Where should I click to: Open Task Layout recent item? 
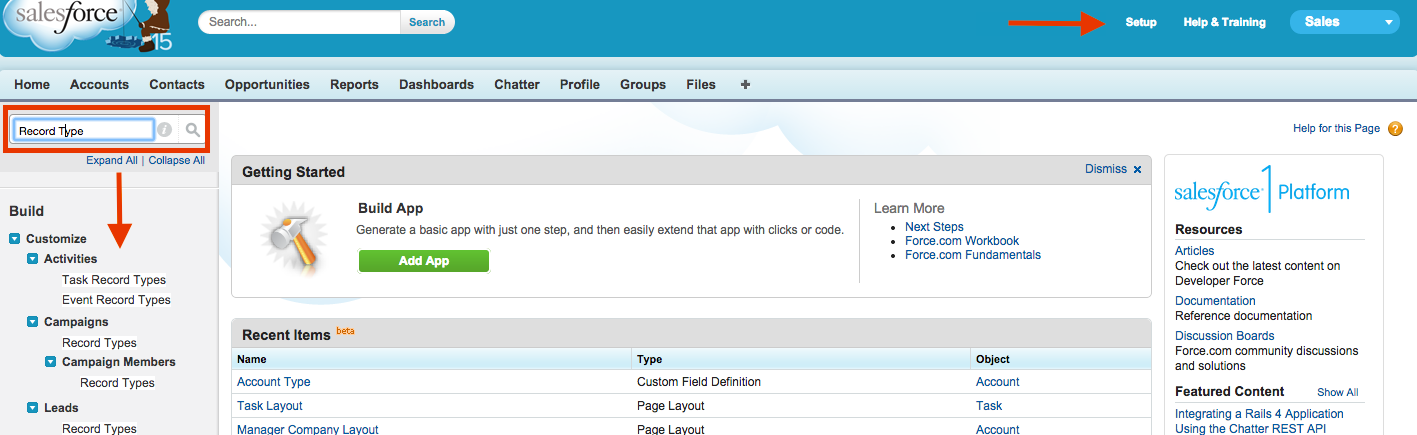pyautogui.click(x=270, y=406)
